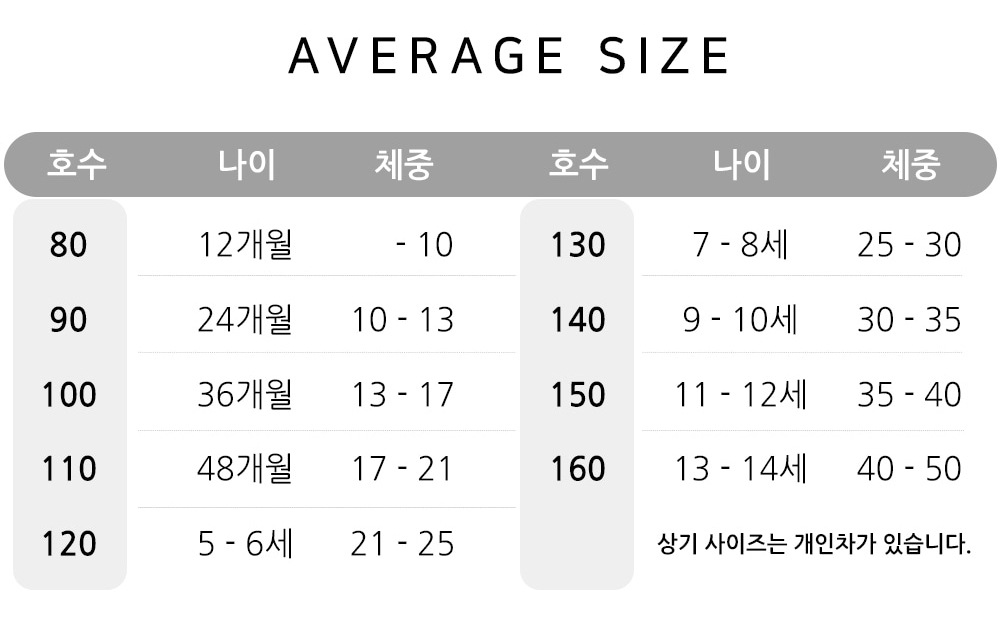Click the size 160 cell

click(x=578, y=469)
